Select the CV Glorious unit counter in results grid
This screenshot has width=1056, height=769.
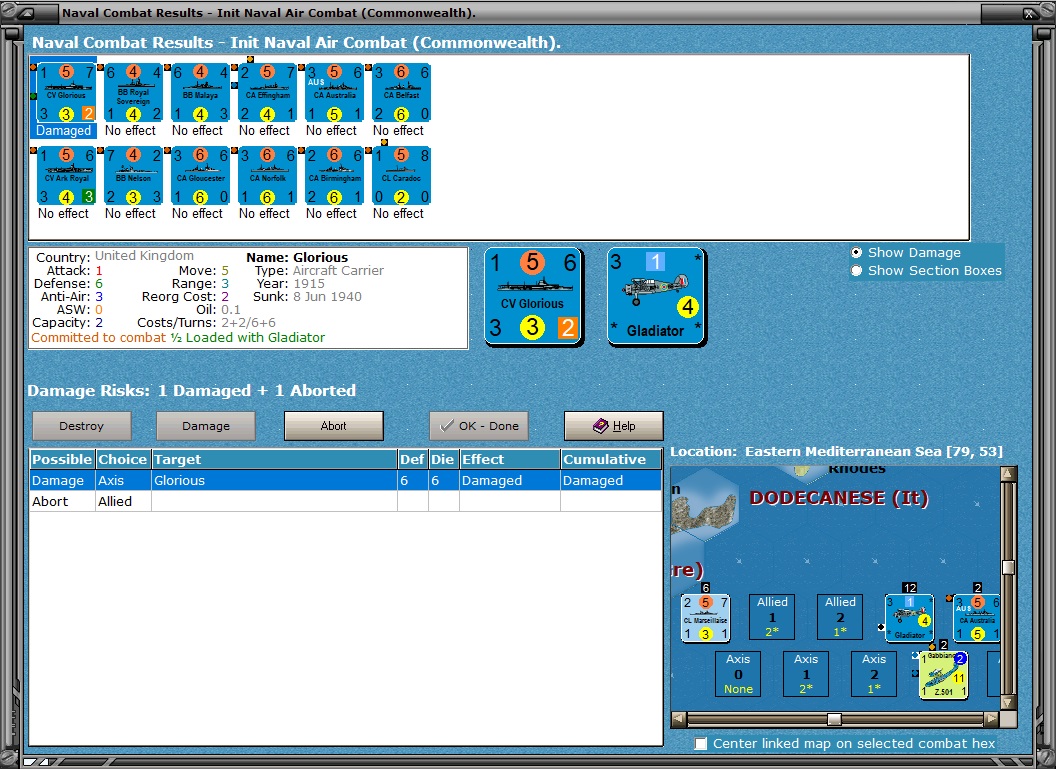(65, 93)
